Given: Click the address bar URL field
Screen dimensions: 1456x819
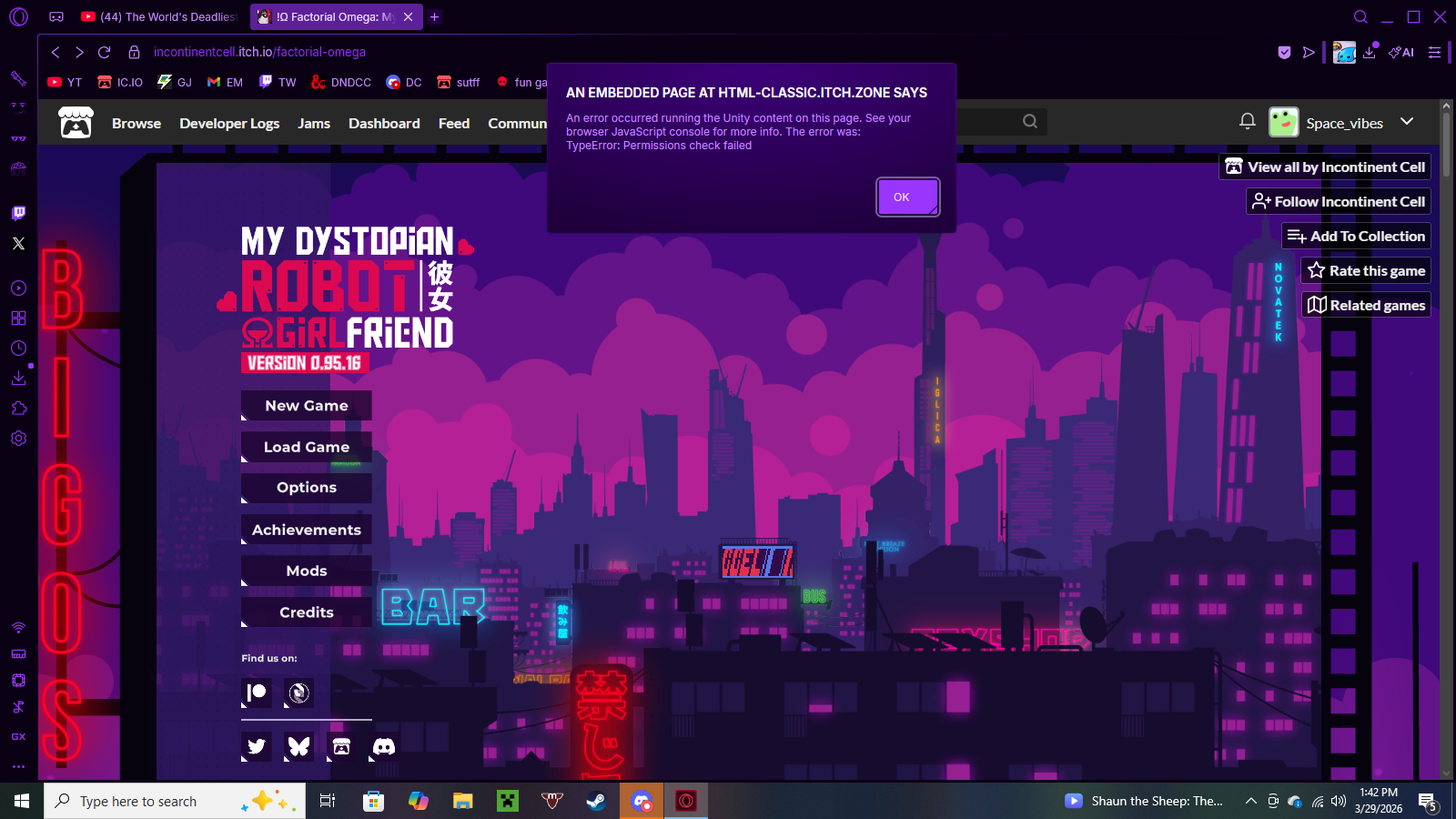Looking at the screenshot, I should tap(259, 52).
